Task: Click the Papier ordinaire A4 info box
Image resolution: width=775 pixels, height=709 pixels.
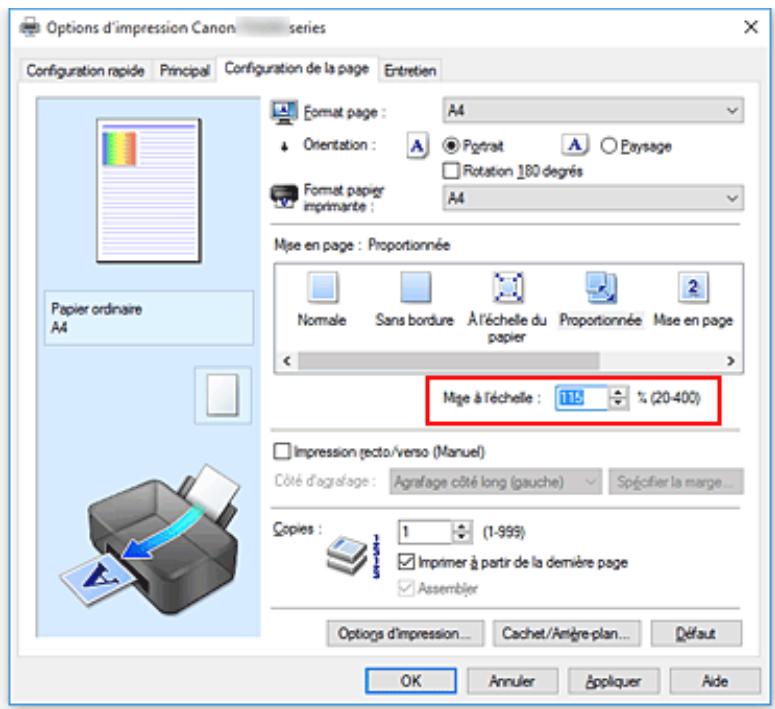Action: pyautogui.click(x=149, y=318)
